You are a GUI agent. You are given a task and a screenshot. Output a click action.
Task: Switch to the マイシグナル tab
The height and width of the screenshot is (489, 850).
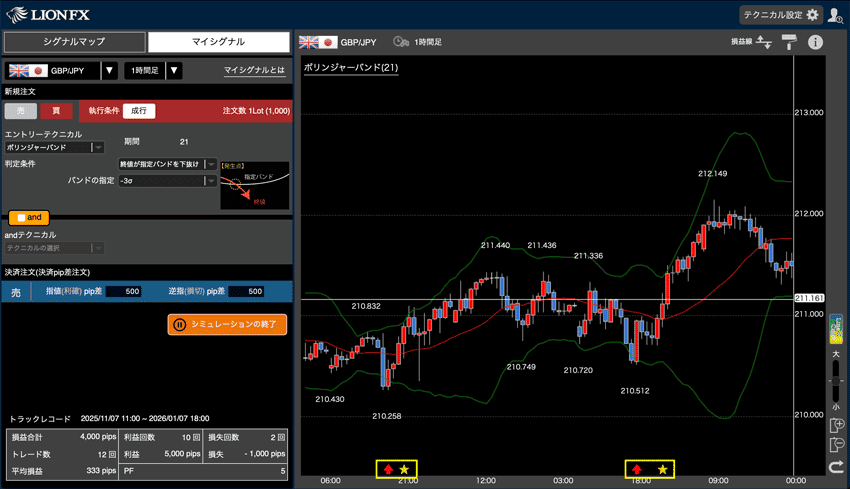coord(218,42)
